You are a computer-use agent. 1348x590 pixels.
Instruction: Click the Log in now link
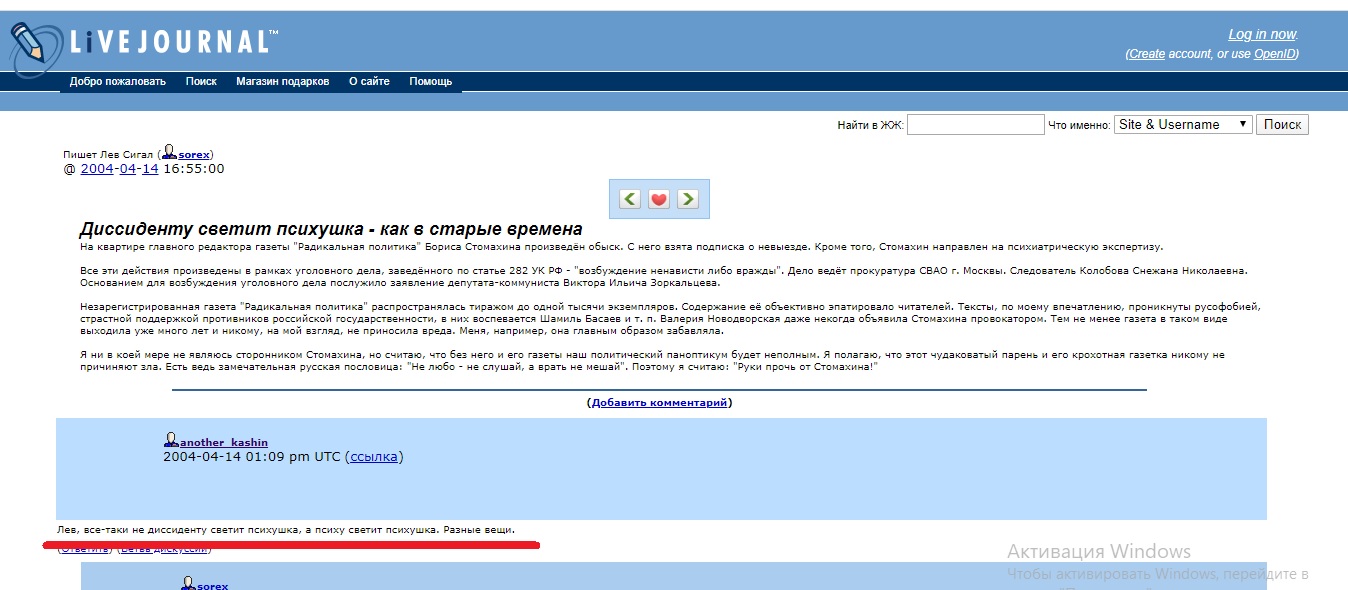(x=1262, y=35)
